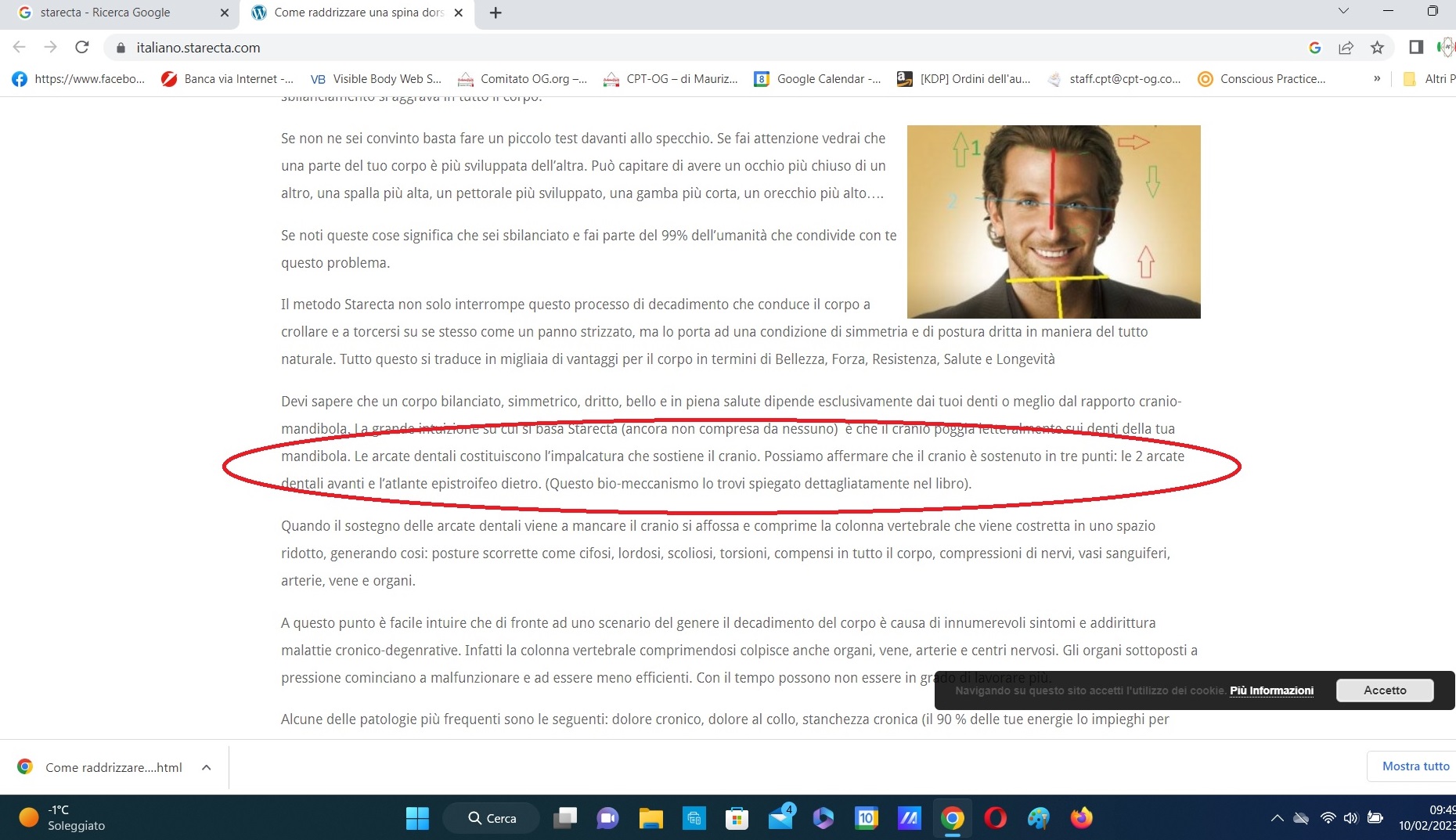This screenshot has width=1456, height=840.
Task: Open Windows Start menu
Action: click(x=417, y=818)
